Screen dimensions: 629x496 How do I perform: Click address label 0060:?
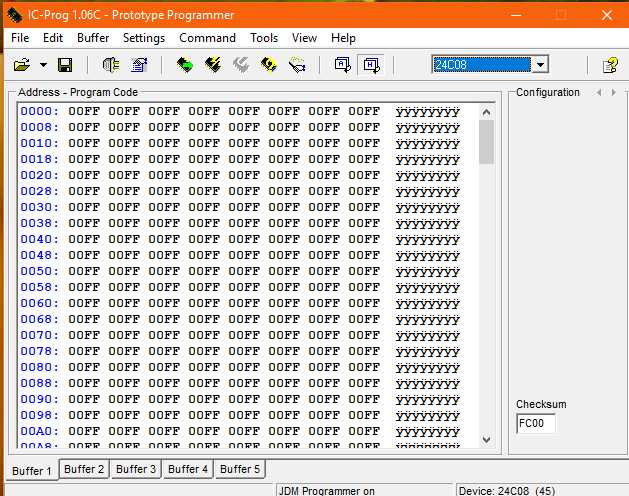[39, 303]
